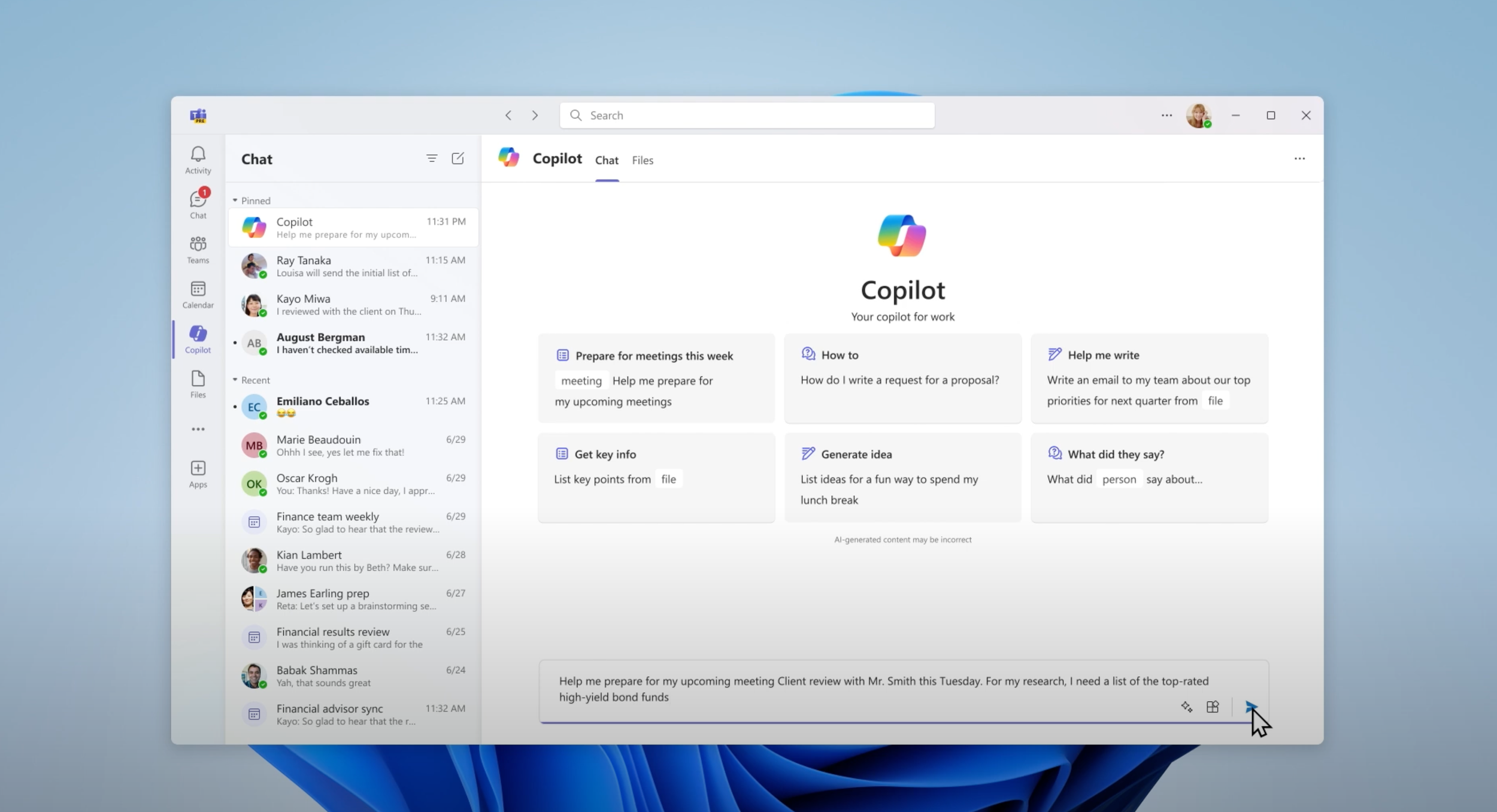
Task: Show more apps ellipsis in the rail
Action: point(198,429)
